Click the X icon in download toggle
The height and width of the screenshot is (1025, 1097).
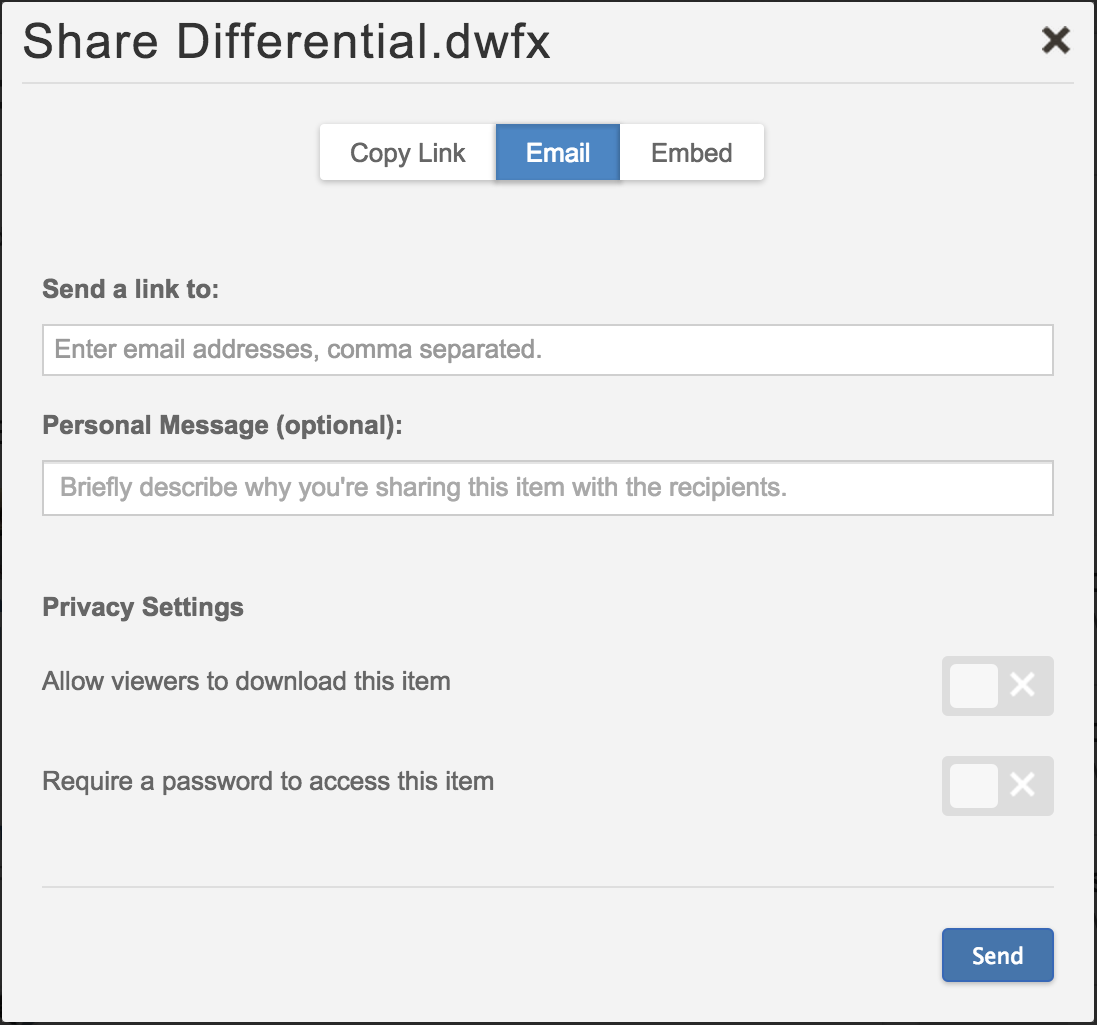click(1022, 686)
